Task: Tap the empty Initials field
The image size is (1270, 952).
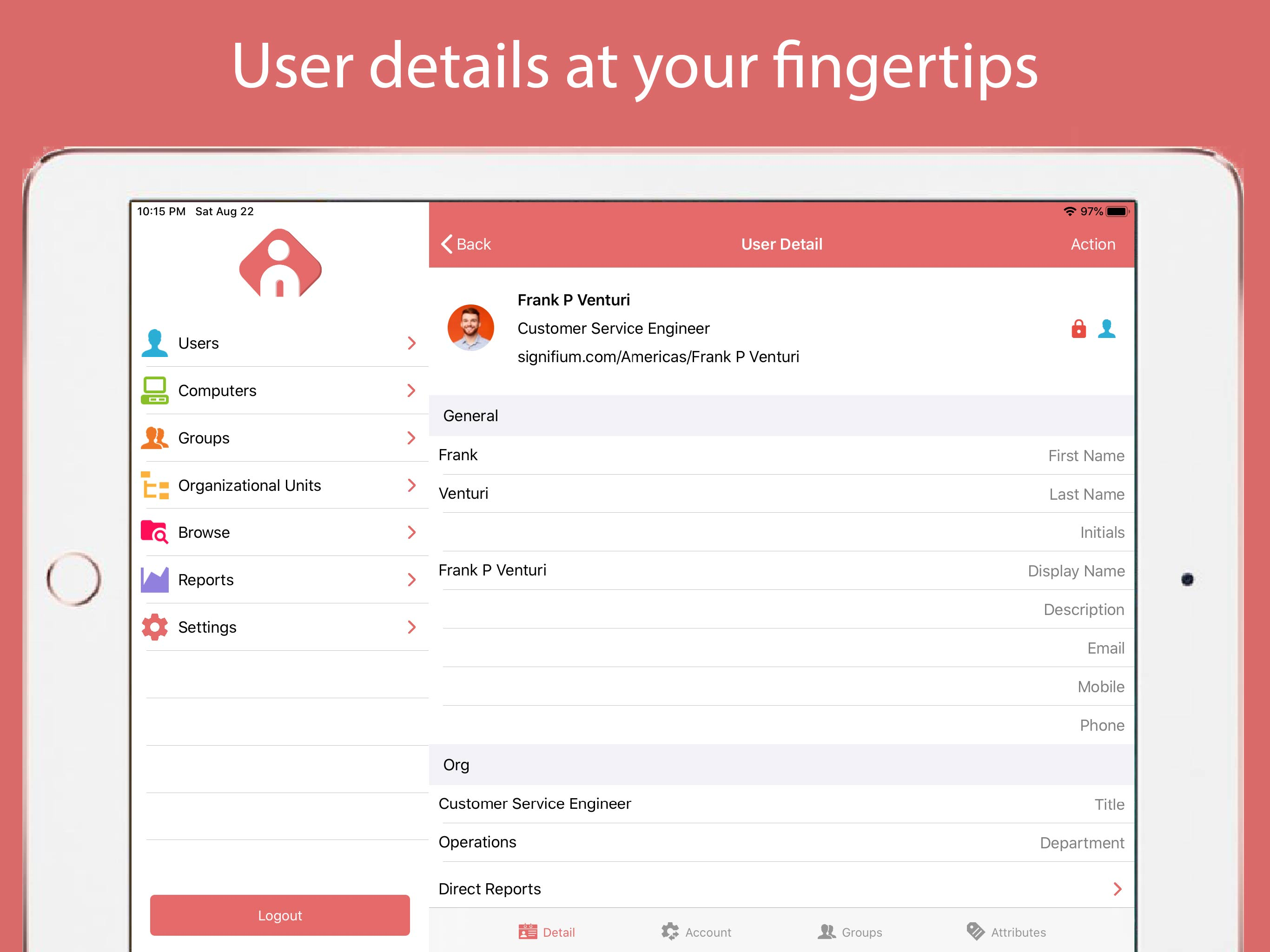Action: tap(781, 532)
